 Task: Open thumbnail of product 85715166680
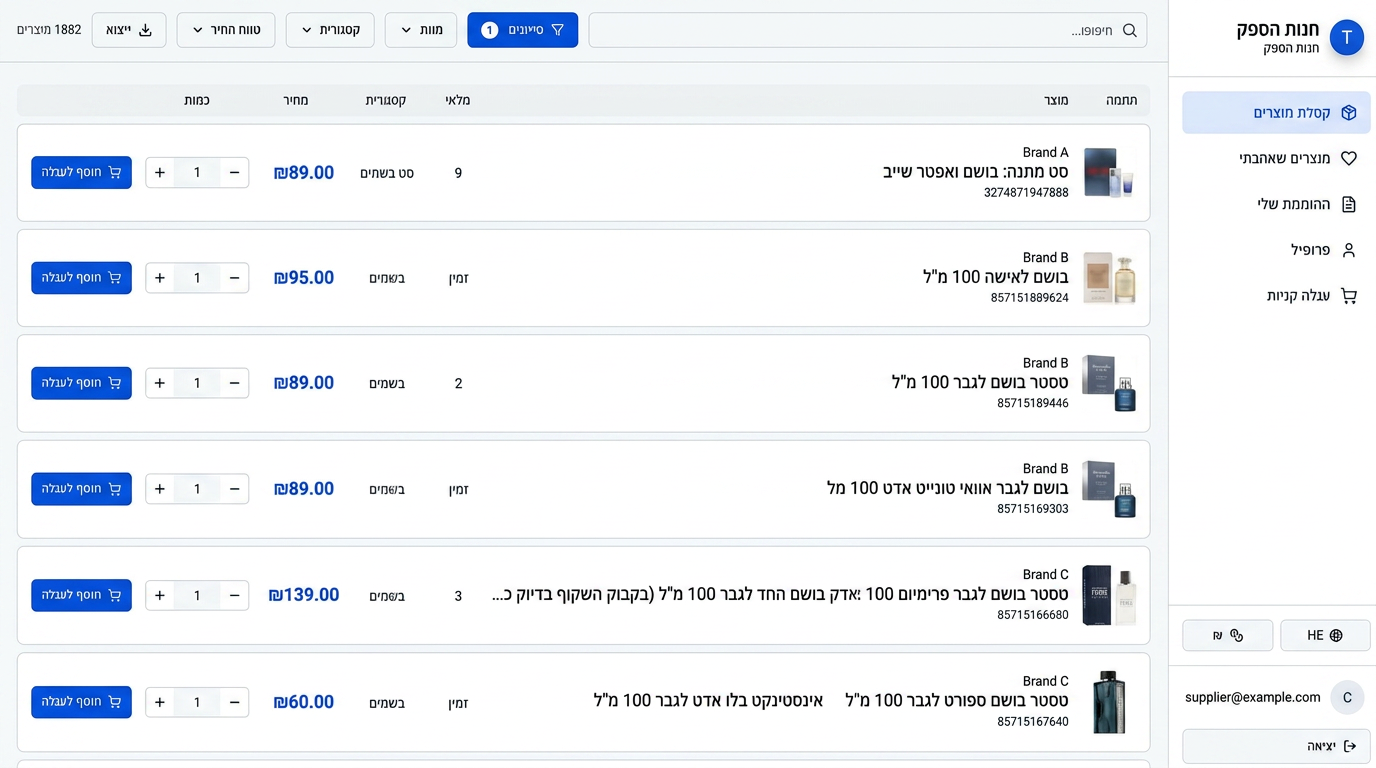(x=1109, y=595)
